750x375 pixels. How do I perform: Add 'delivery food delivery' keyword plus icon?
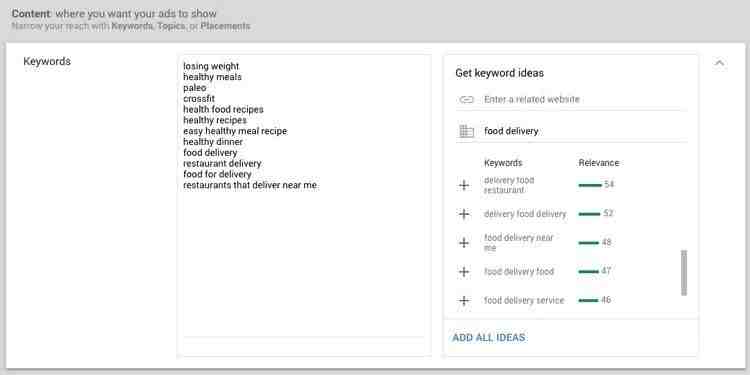pos(463,214)
